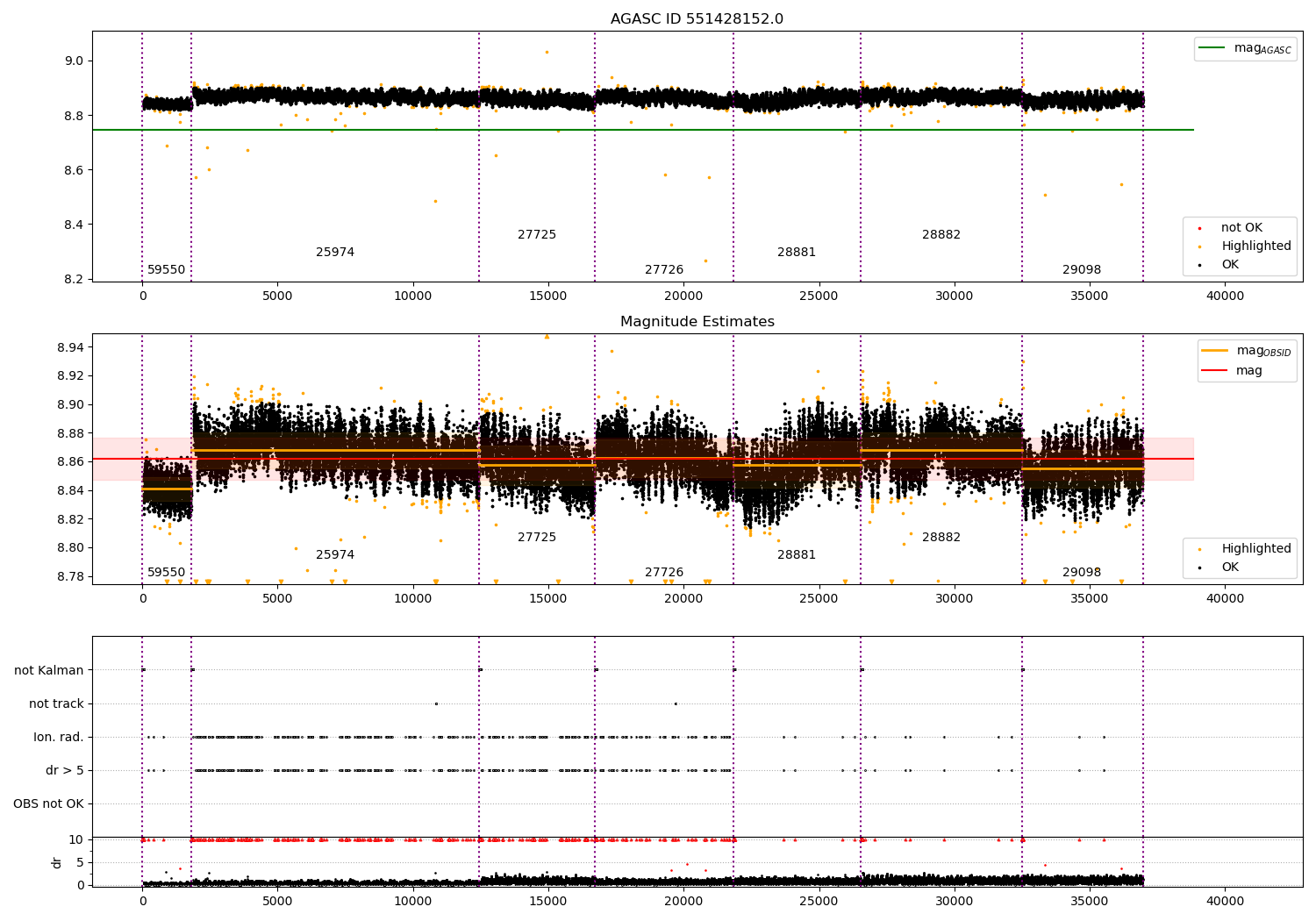
Task: Click the not OK legend entry
Action: pos(1241,228)
